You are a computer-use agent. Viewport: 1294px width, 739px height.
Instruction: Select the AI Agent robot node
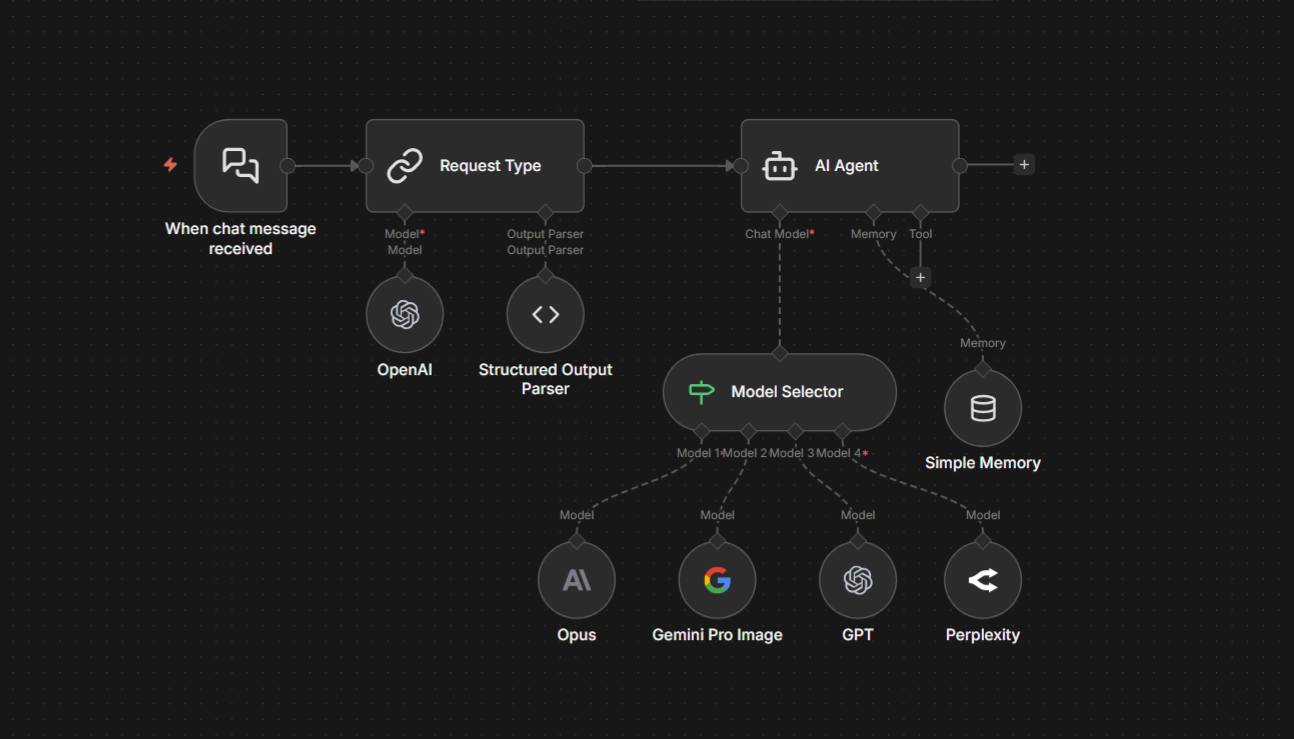(849, 166)
